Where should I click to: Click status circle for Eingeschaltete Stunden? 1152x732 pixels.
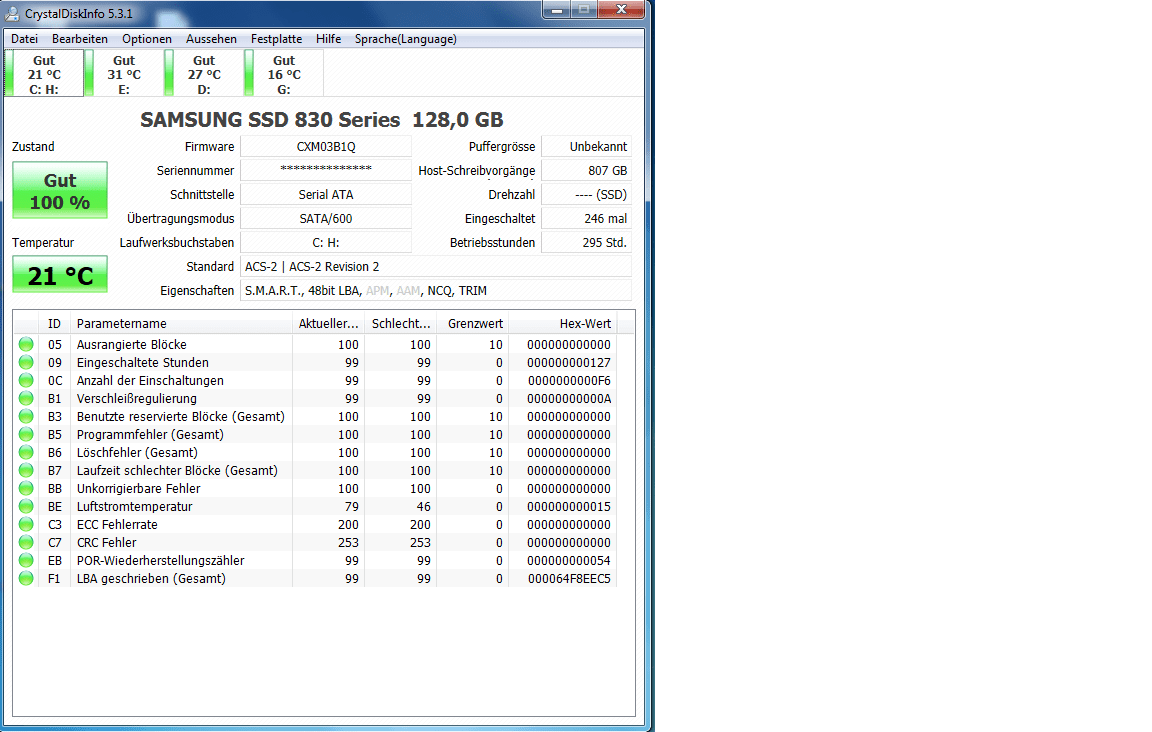(26, 362)
